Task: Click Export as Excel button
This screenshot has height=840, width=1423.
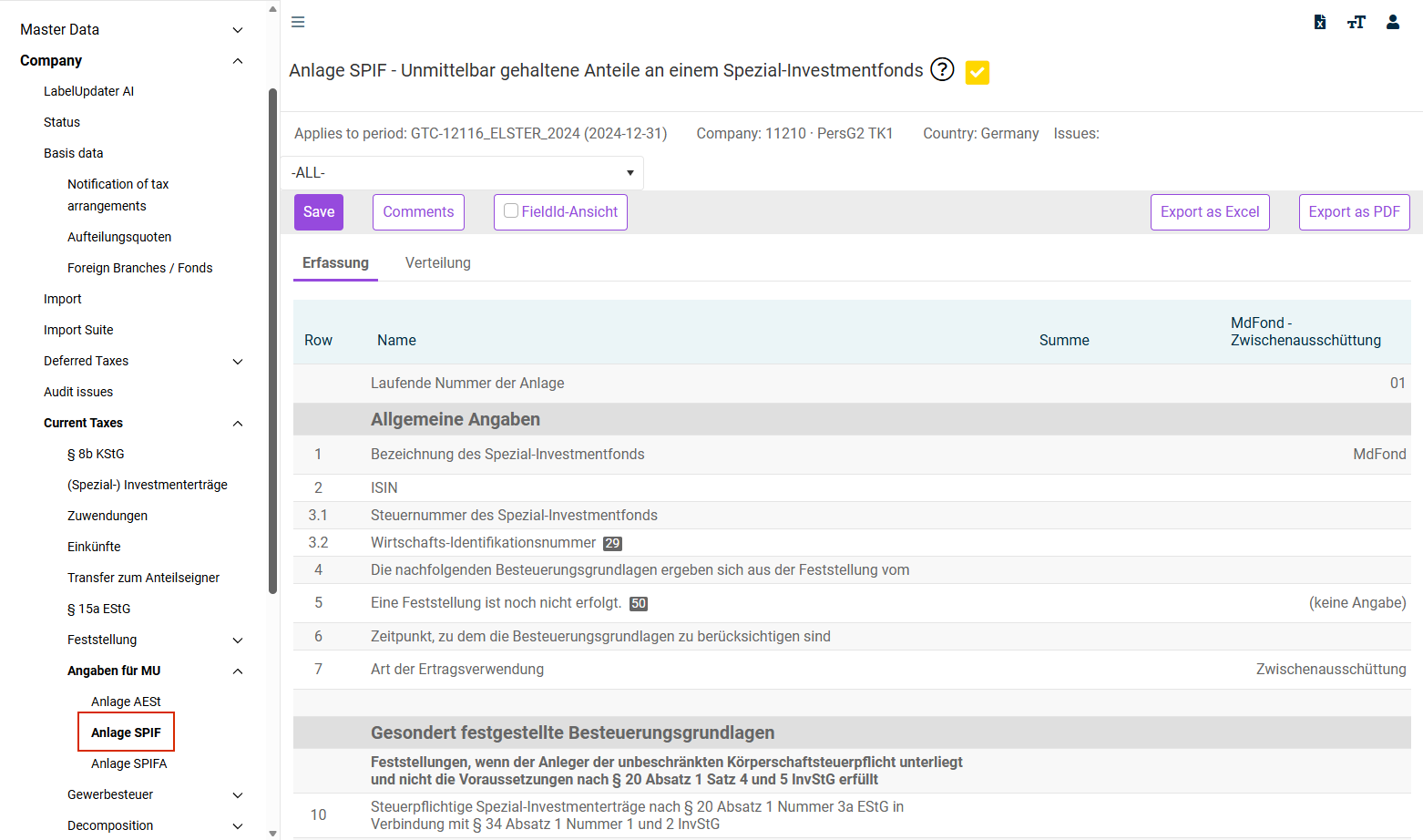Action: (1210, 211)
